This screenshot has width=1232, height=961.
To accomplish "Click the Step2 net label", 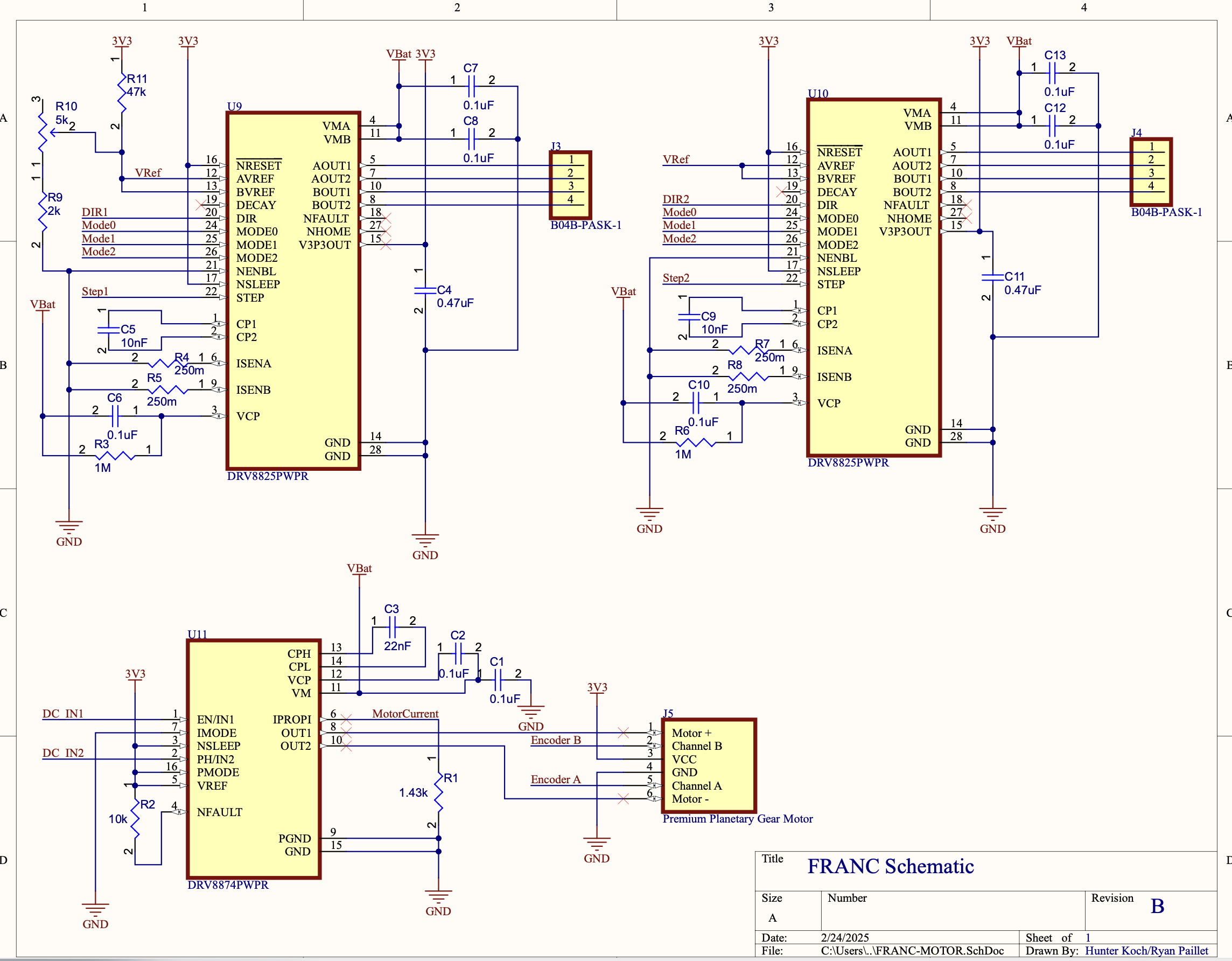I will pyautogui.click(x=676, y=278).
